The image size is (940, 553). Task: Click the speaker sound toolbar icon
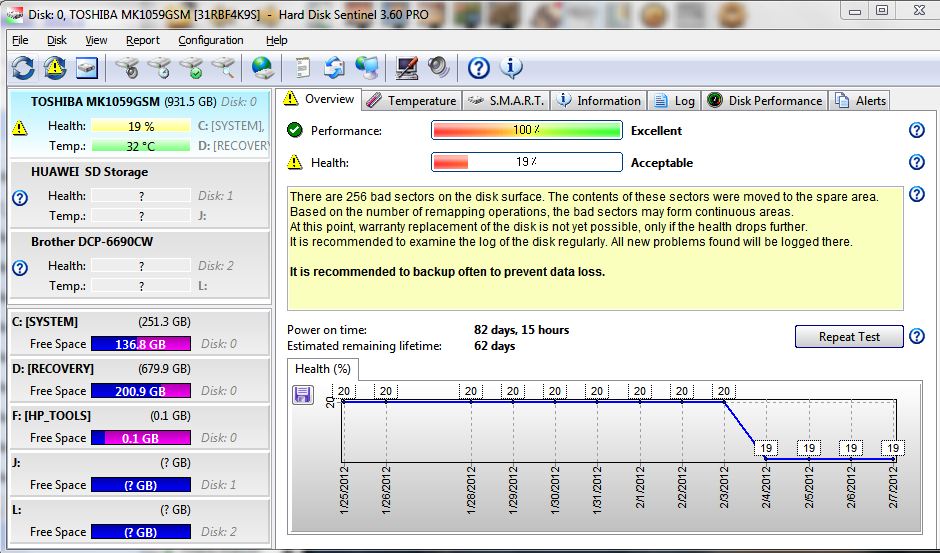coord(438,68)
